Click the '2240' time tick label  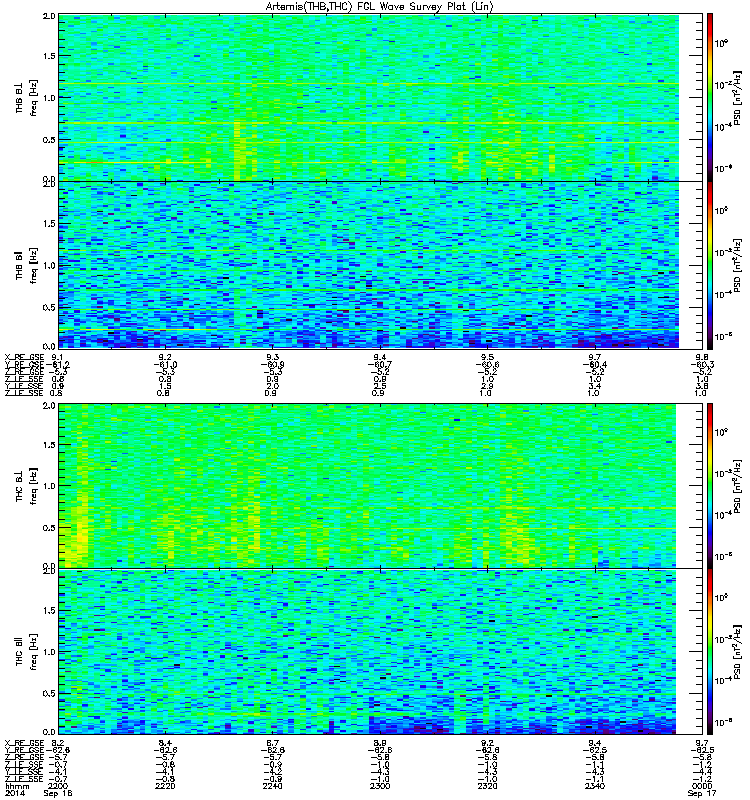click(x=272, y=786)
